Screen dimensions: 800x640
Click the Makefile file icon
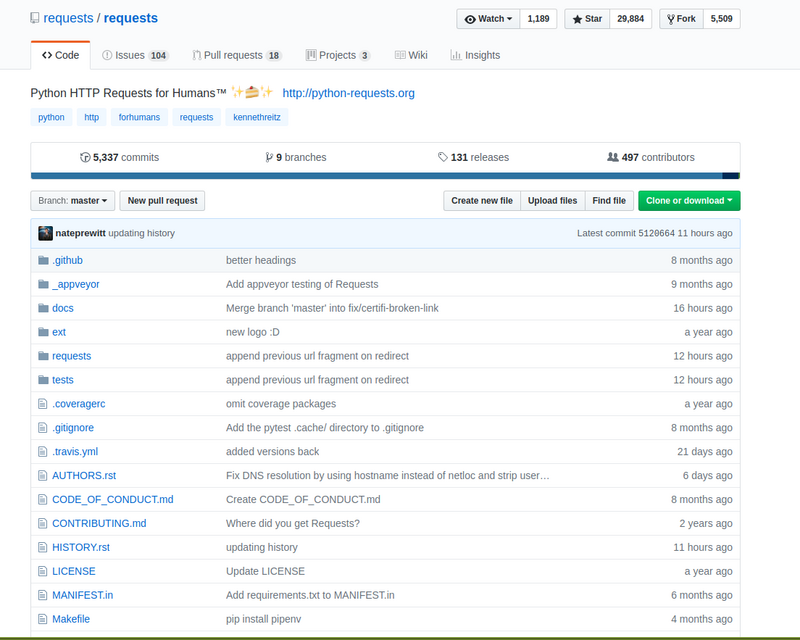[43, 619]
